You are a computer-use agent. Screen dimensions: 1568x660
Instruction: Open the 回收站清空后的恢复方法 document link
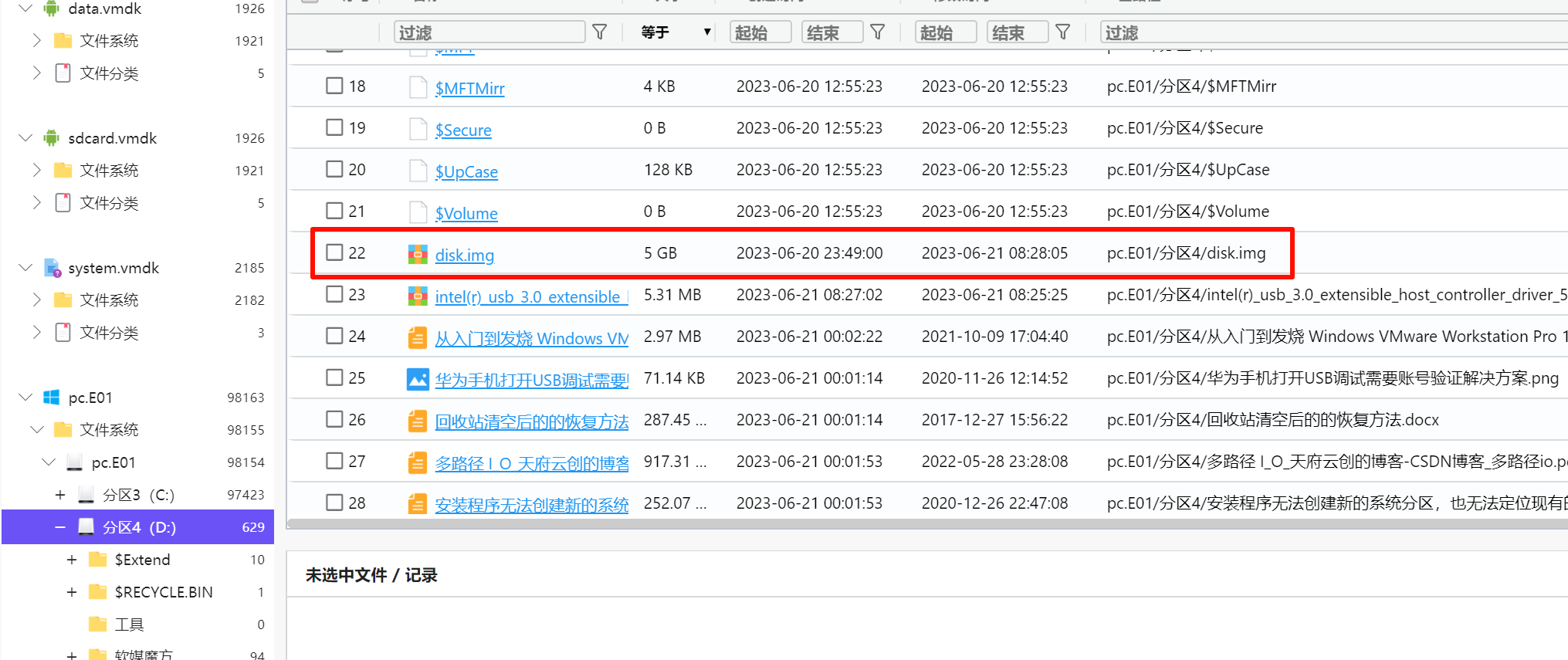pos(531,421)
